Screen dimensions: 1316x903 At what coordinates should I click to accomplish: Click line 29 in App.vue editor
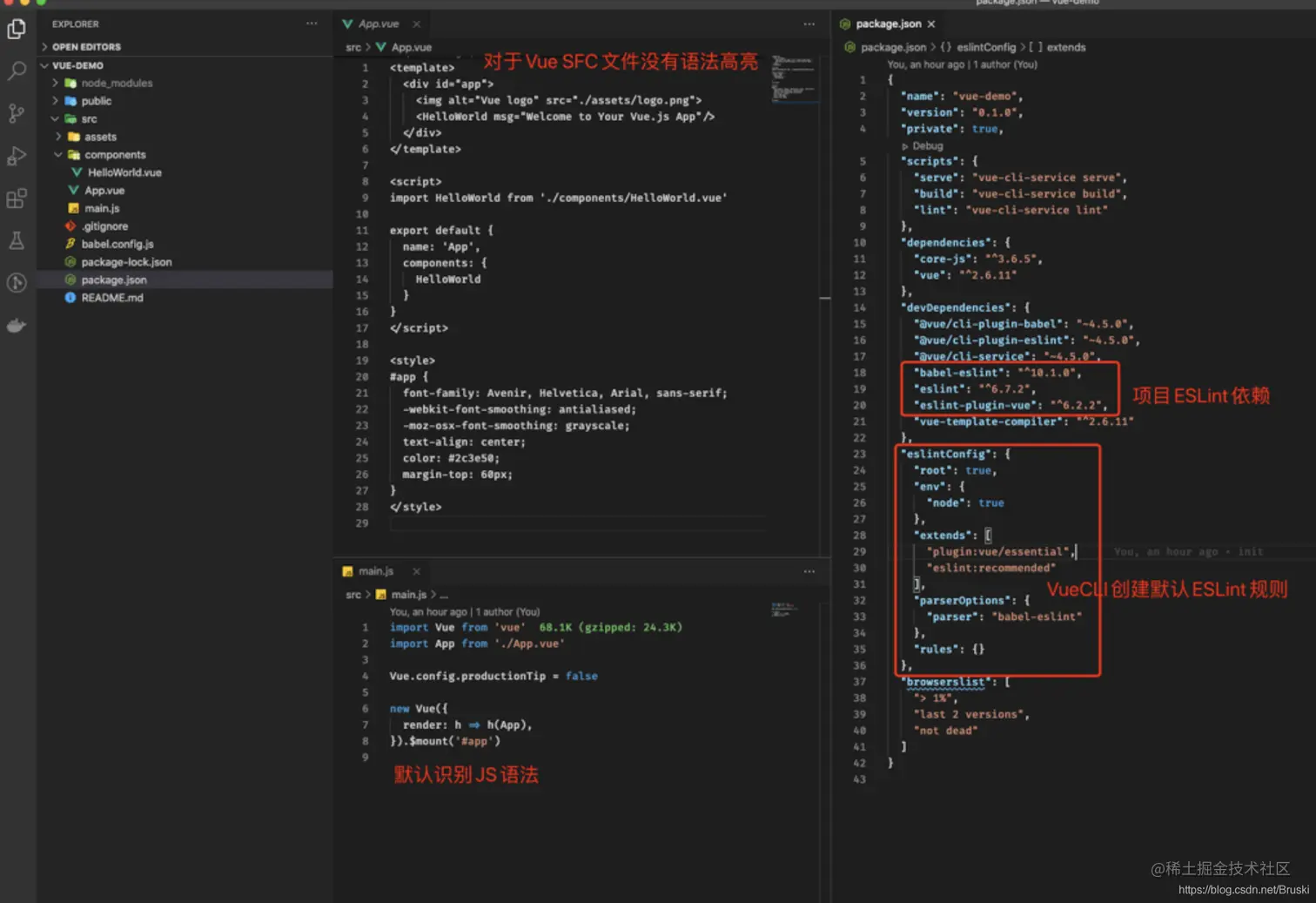coord(578,523)
